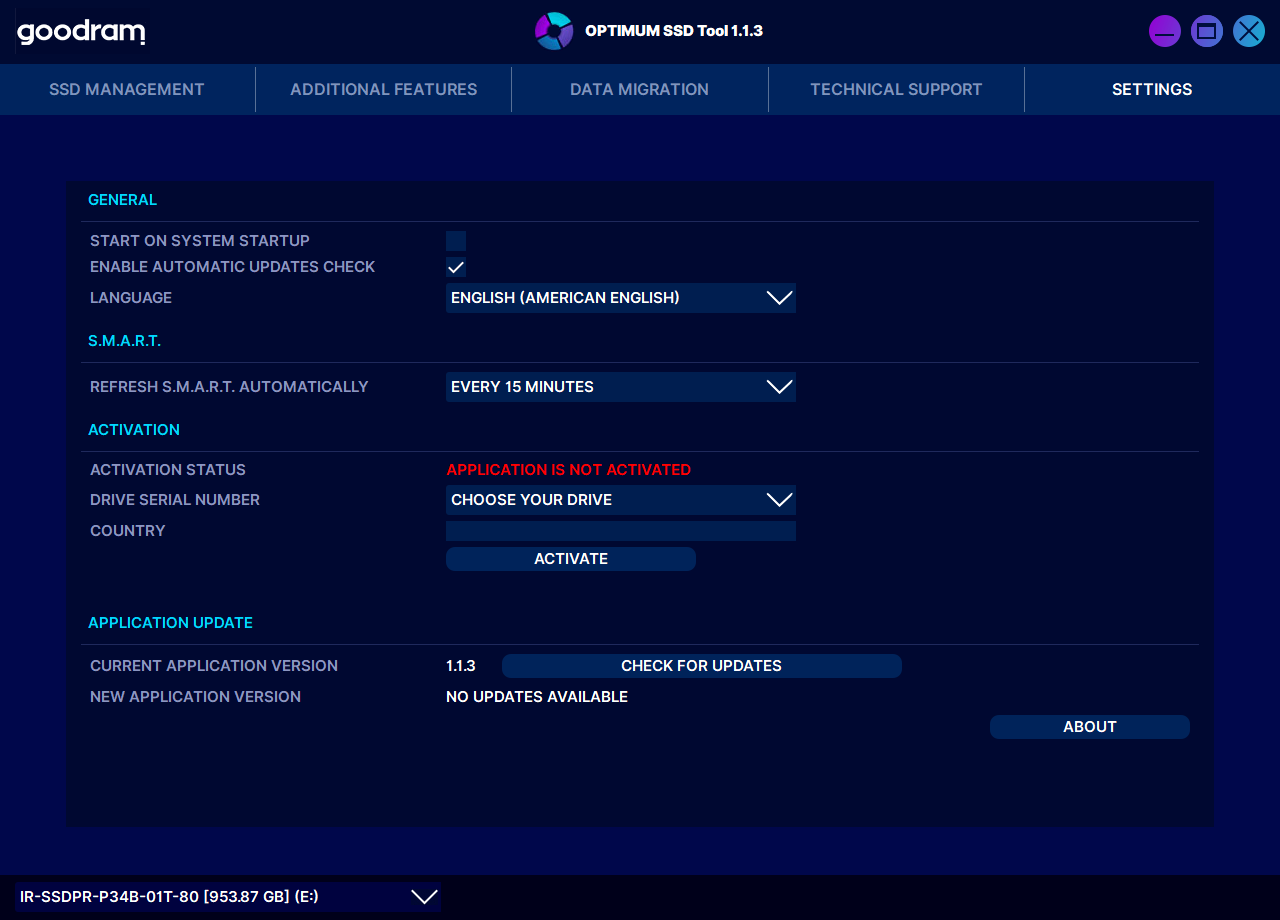Click the General section heading
The width and height of the screenshot is (1280, 920).
(122, 200)
